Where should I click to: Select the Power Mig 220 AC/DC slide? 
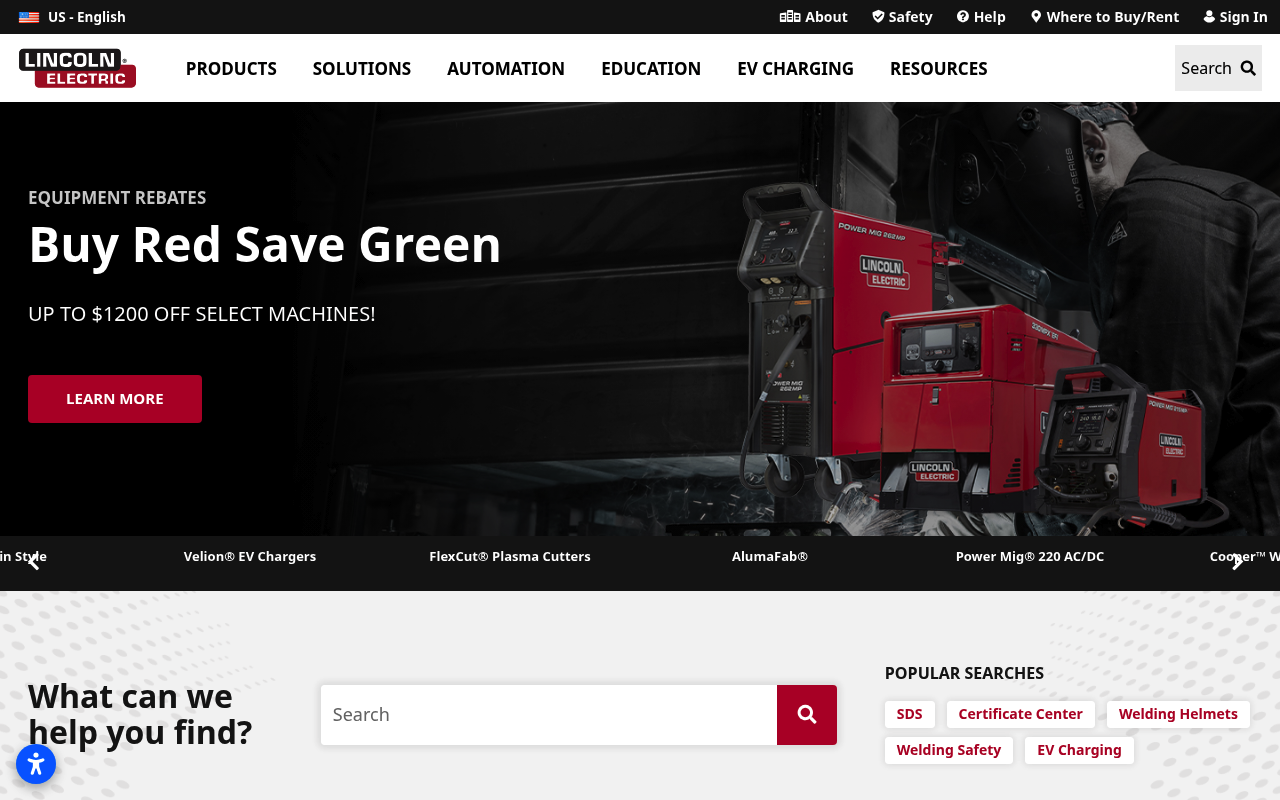(1030, 557)
